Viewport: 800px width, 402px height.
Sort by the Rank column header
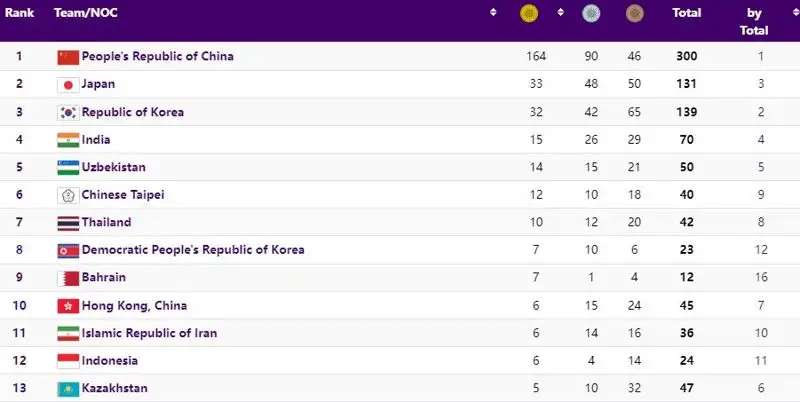(x=20, y=13)
